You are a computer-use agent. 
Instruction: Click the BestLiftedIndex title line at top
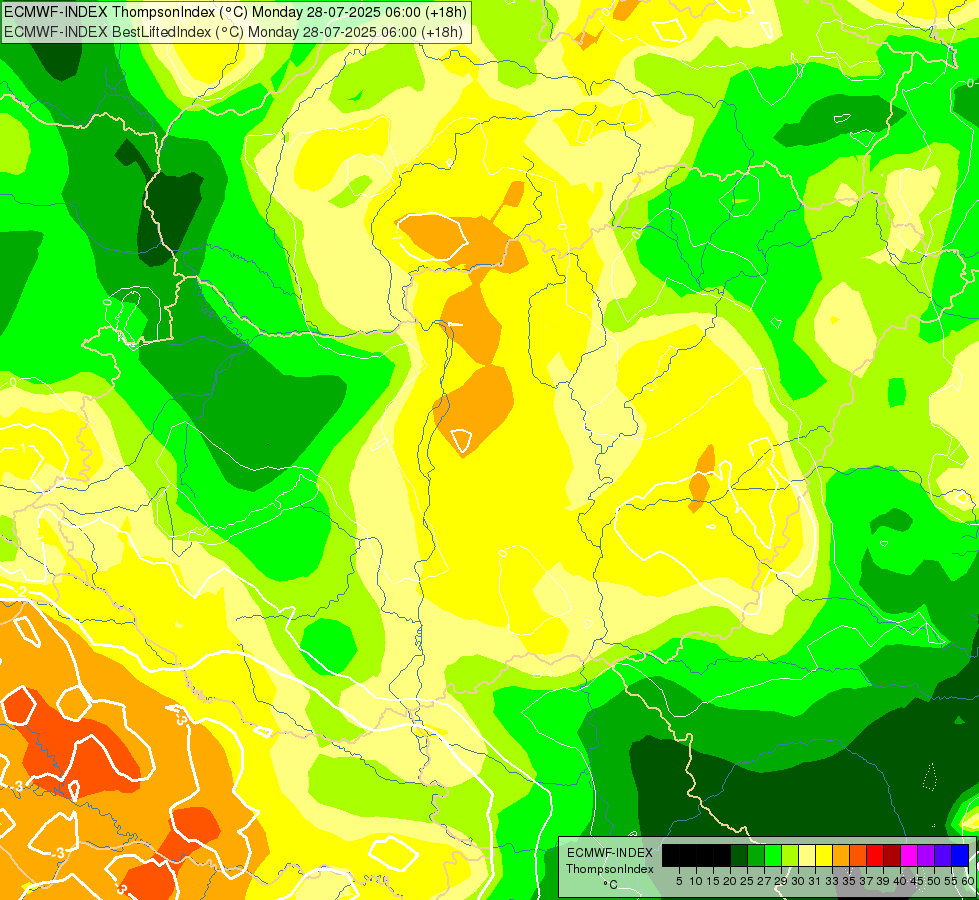[233, 32]
